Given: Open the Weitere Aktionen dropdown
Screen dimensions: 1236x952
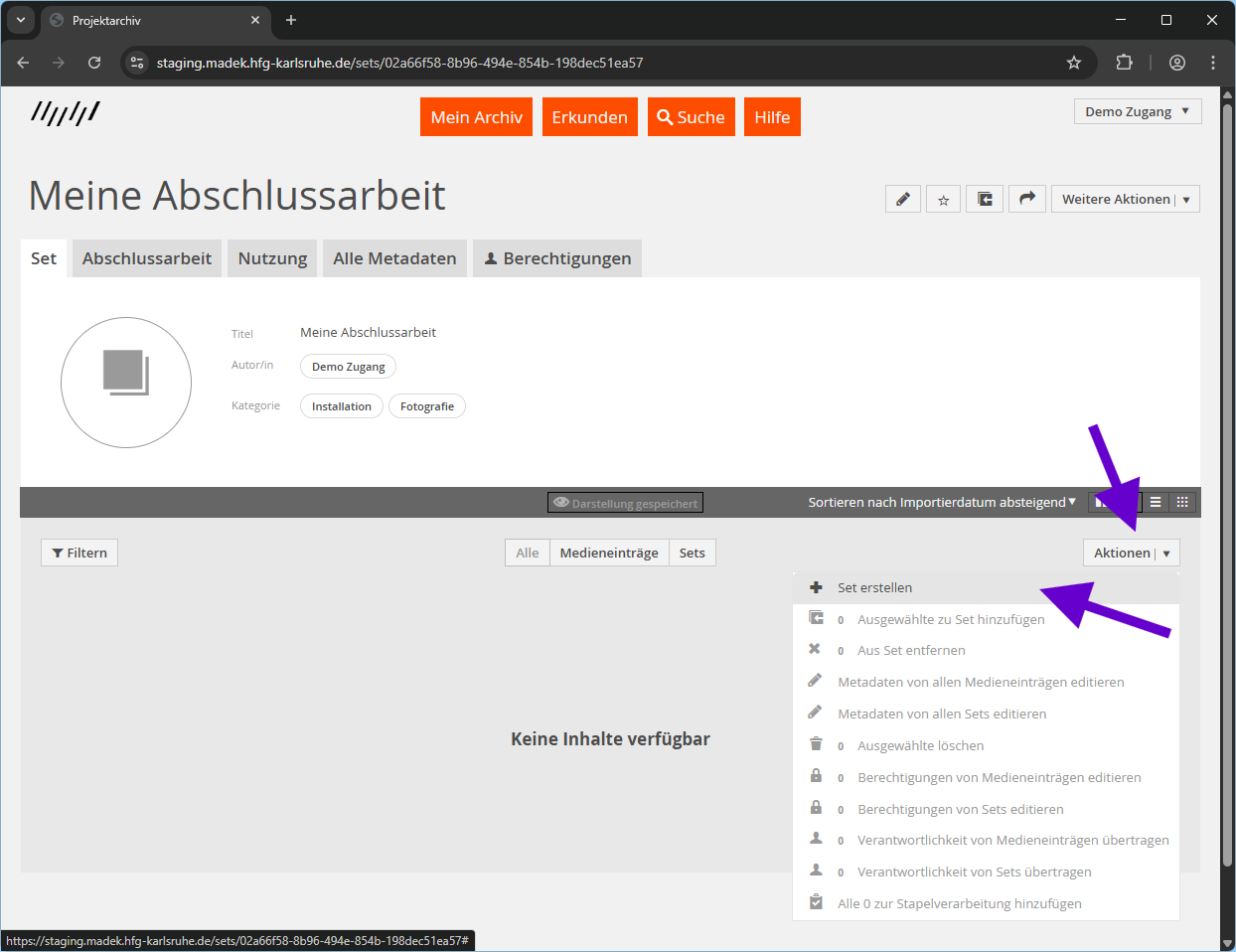Looking at the screenshot, I should click(x=1125, y=199).
